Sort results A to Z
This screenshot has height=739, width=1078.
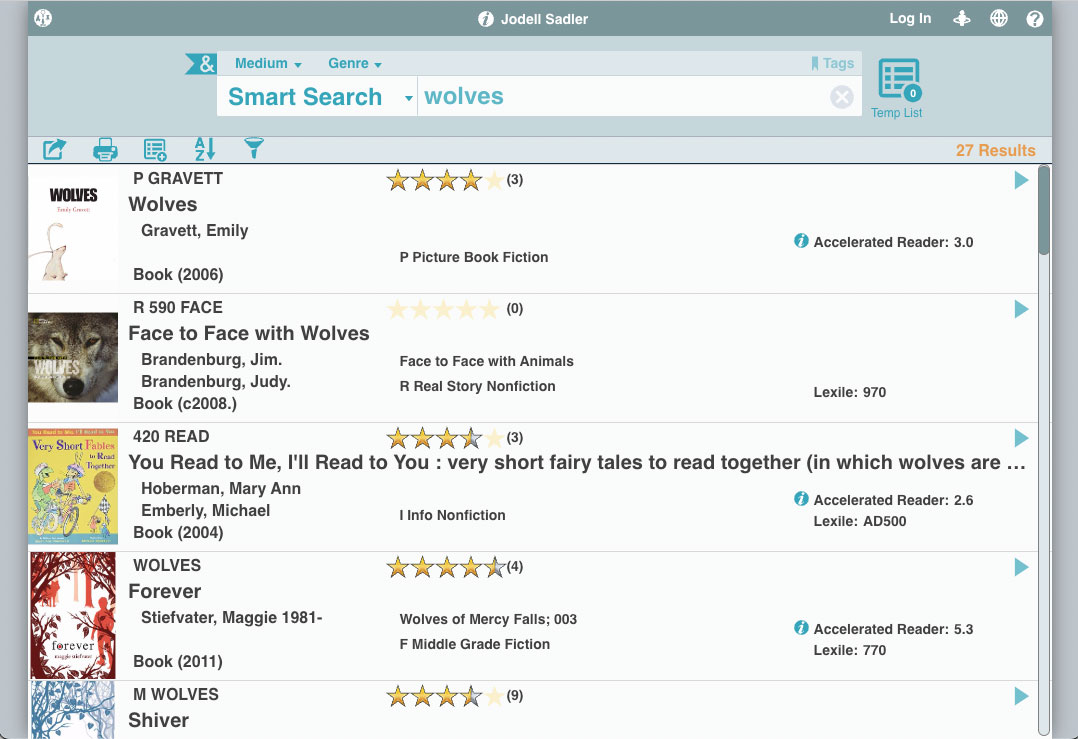[204, 148]
